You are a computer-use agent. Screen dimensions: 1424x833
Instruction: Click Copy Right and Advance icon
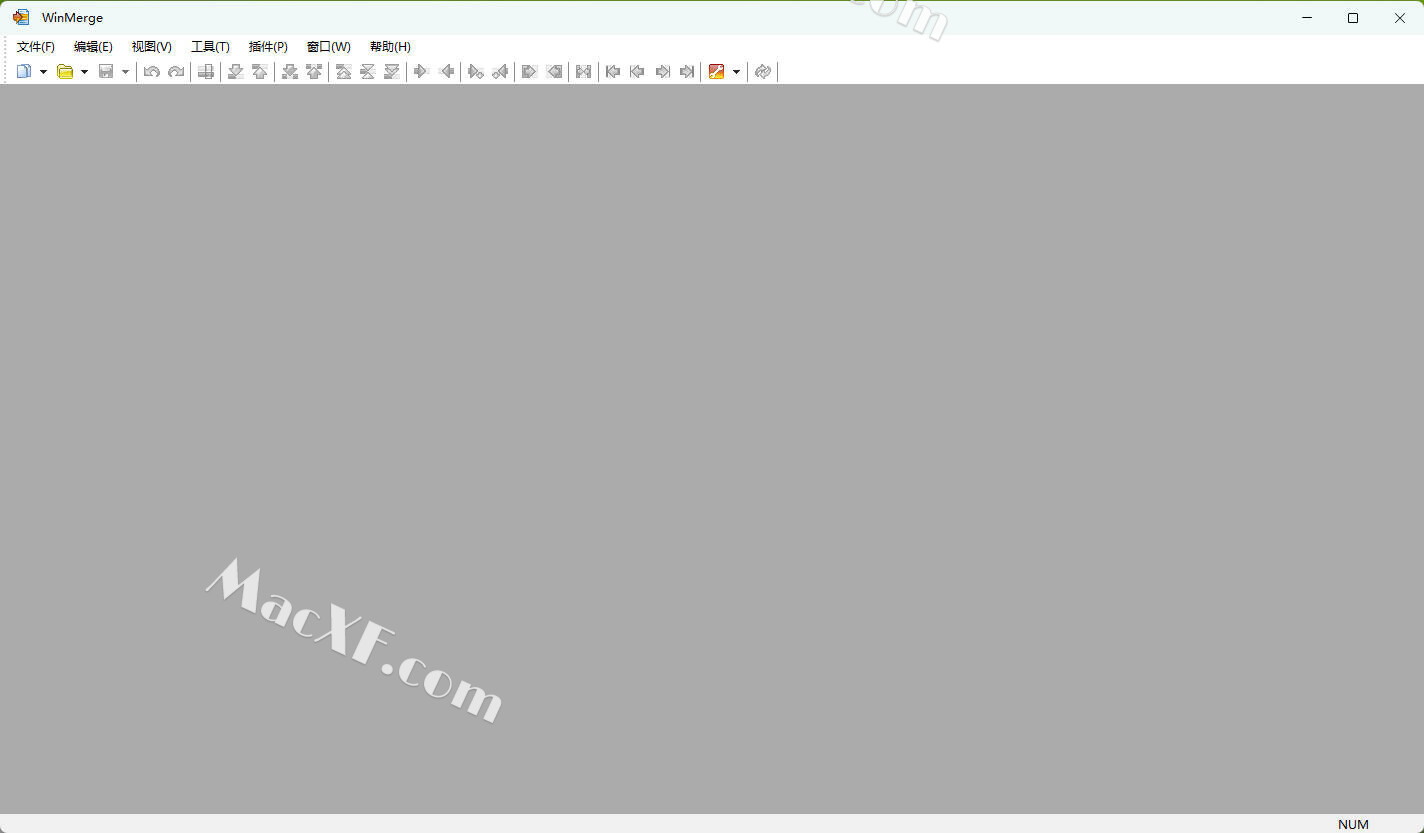point(476,71)
